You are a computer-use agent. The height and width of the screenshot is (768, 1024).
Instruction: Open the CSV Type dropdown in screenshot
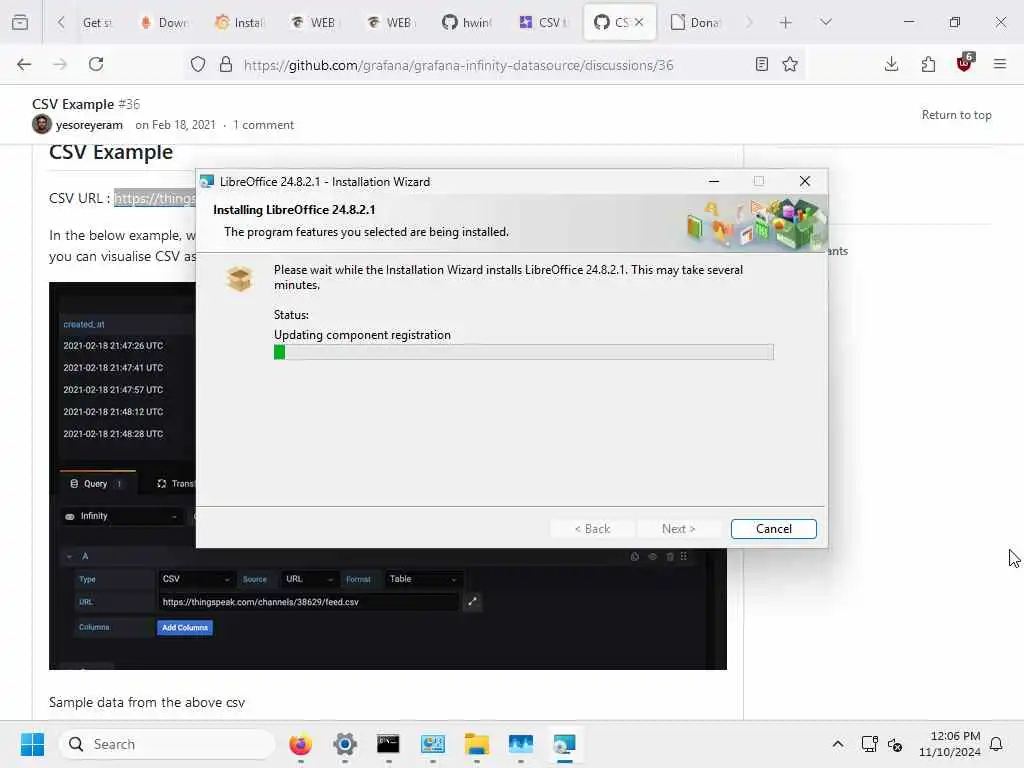coord(195,579)
